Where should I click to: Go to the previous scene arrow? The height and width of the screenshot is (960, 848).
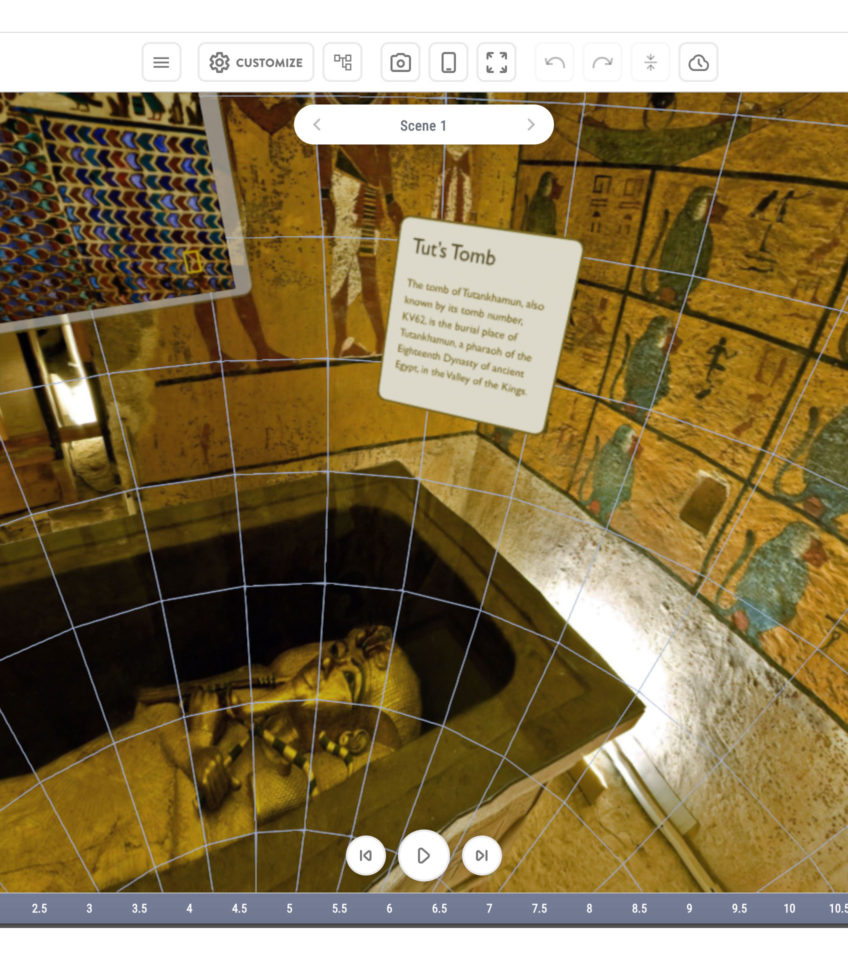tap(317, 125)
